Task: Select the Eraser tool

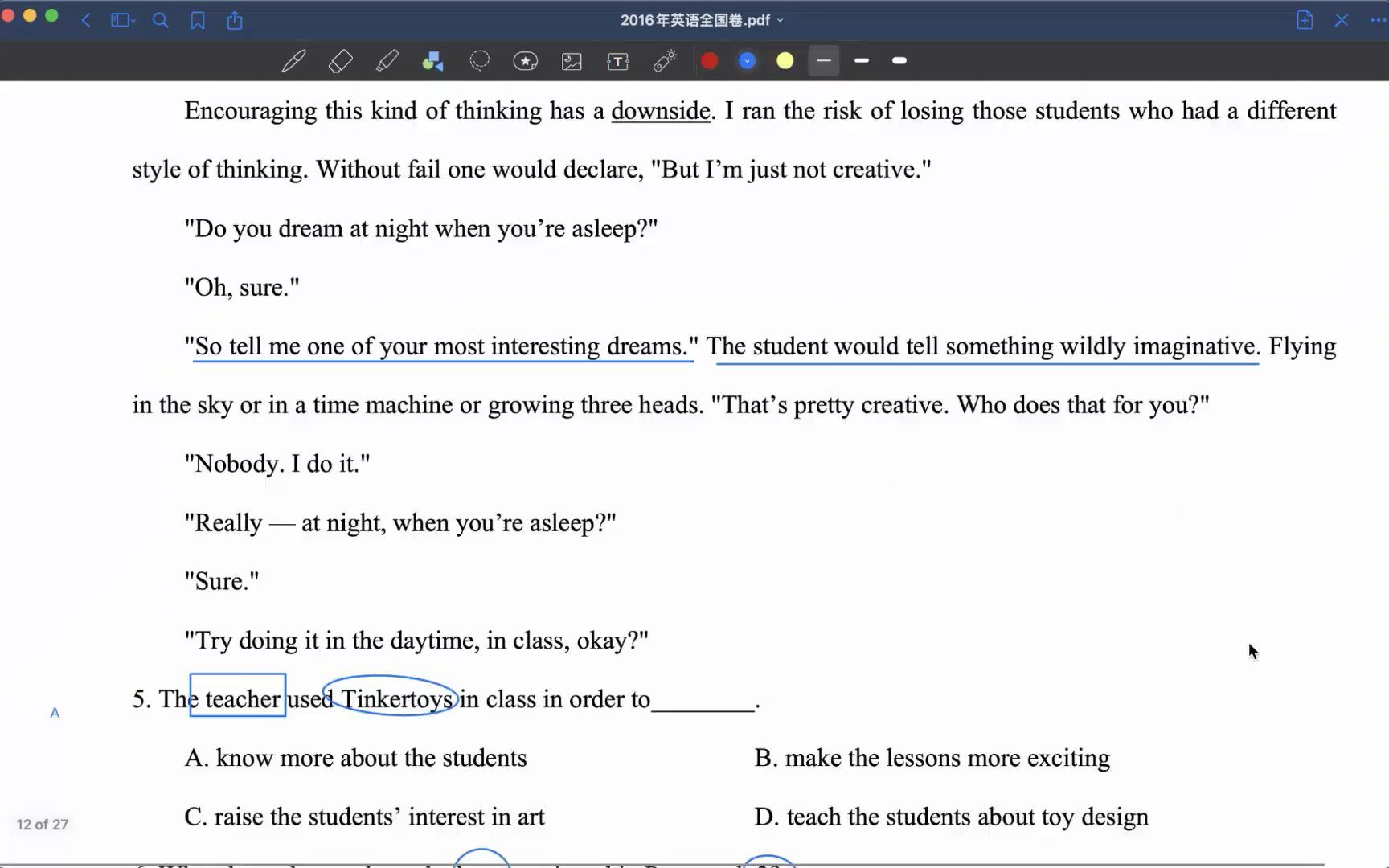Action: (341, 61)
